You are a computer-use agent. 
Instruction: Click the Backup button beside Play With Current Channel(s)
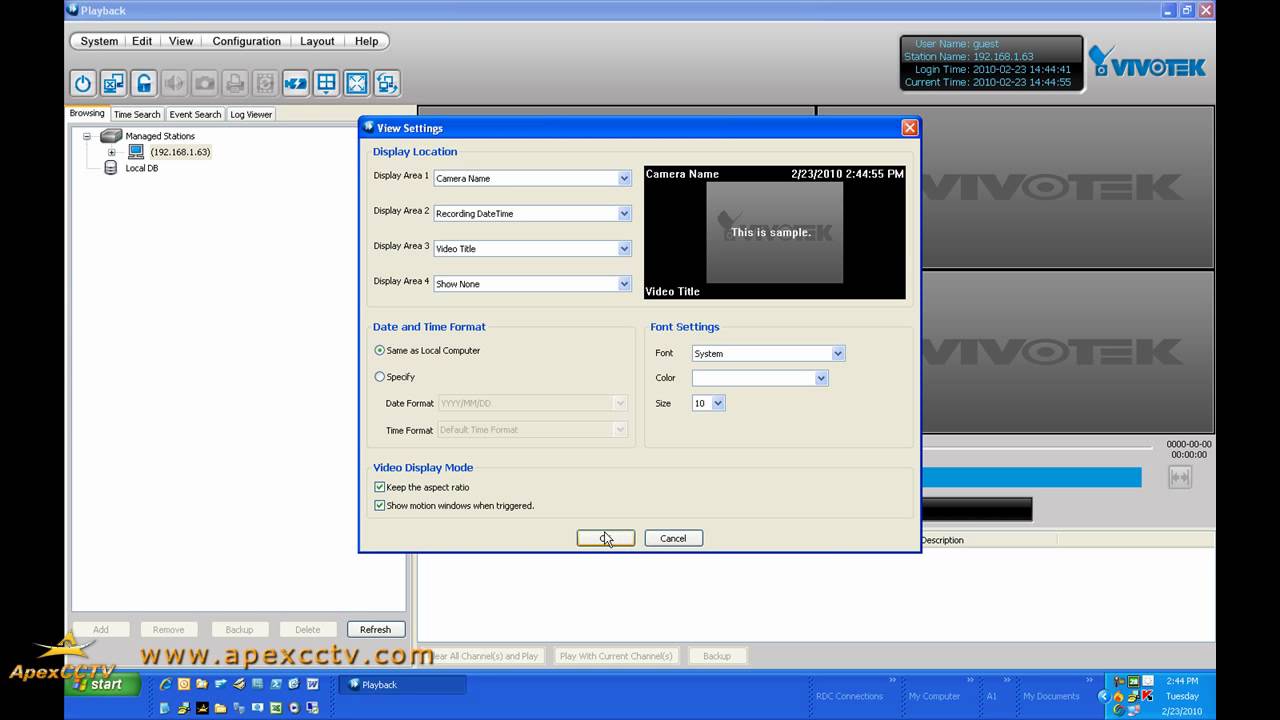[x=717, y=656]
